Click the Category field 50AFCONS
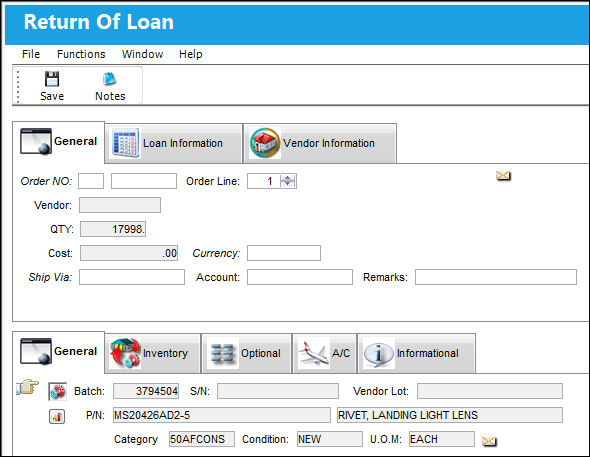The width and height of the screenshot is (590, 457). click(x=202, y=439)
